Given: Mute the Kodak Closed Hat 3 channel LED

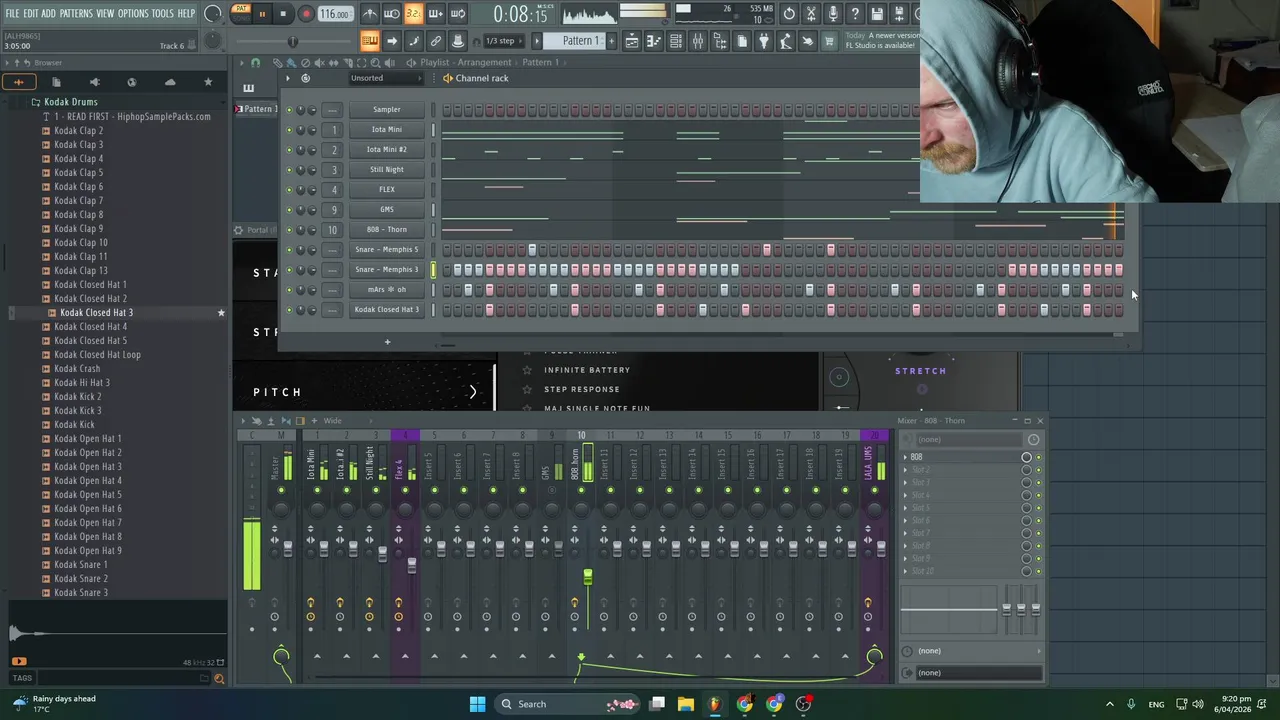Looking at the screenshot, I should coord(290,310).
